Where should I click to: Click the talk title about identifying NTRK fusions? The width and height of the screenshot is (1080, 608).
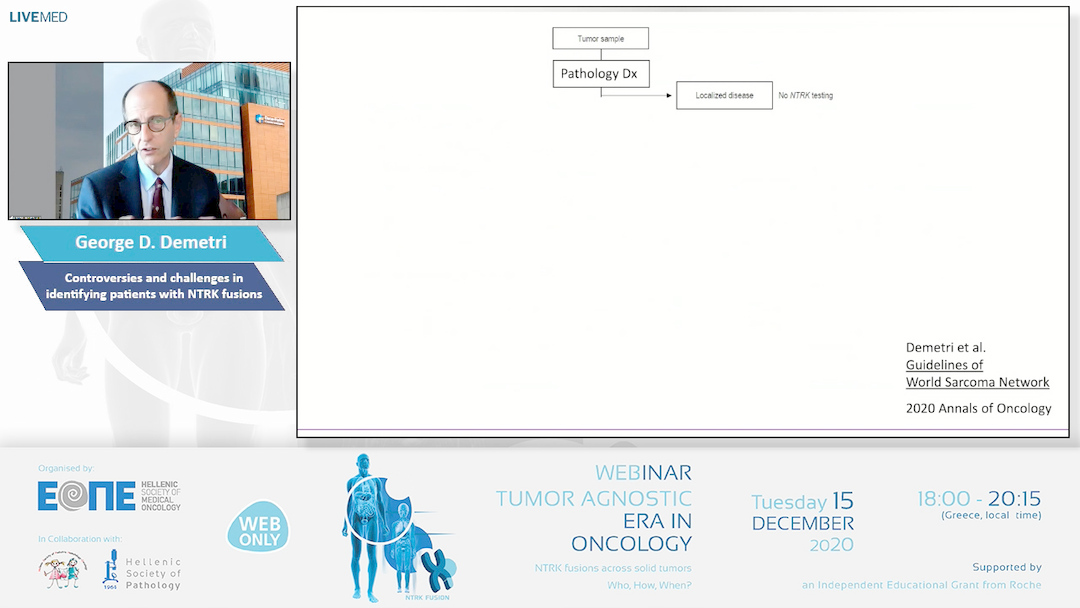point(154,286)
